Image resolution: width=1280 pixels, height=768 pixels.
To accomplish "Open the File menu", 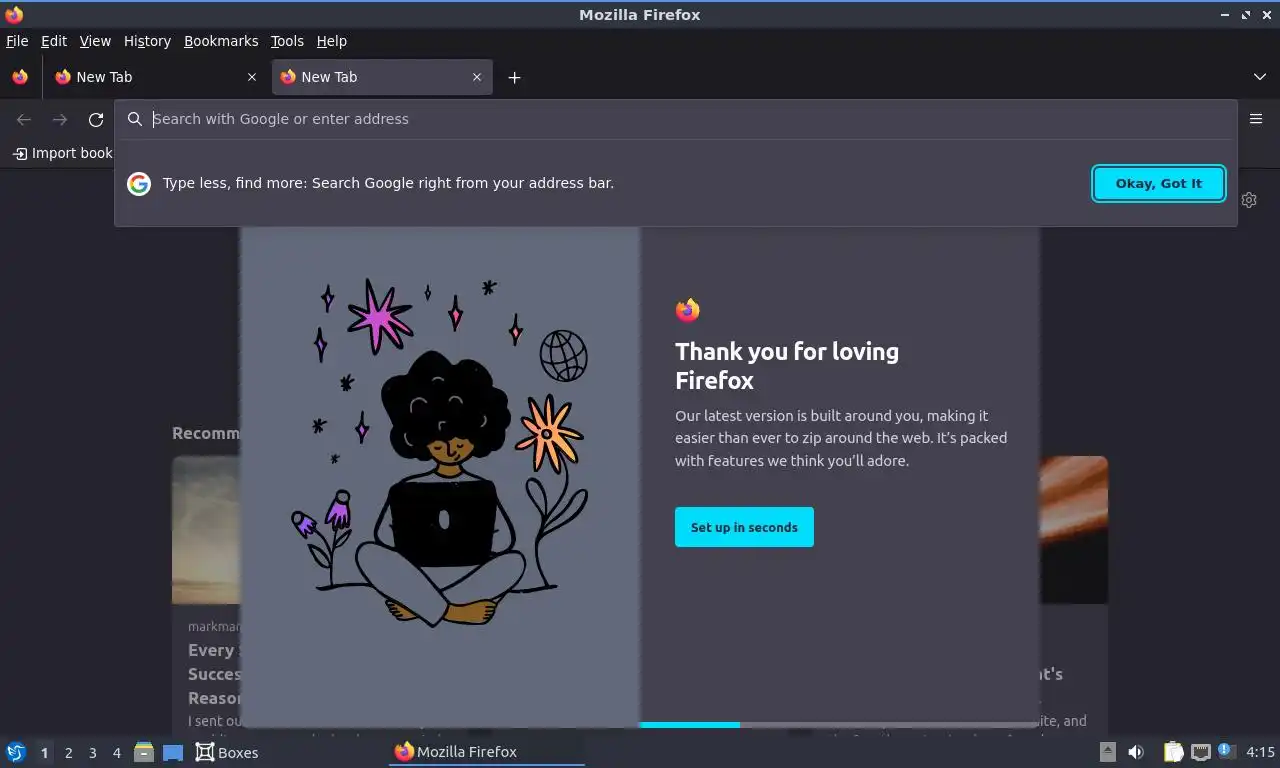I will 17,41.
